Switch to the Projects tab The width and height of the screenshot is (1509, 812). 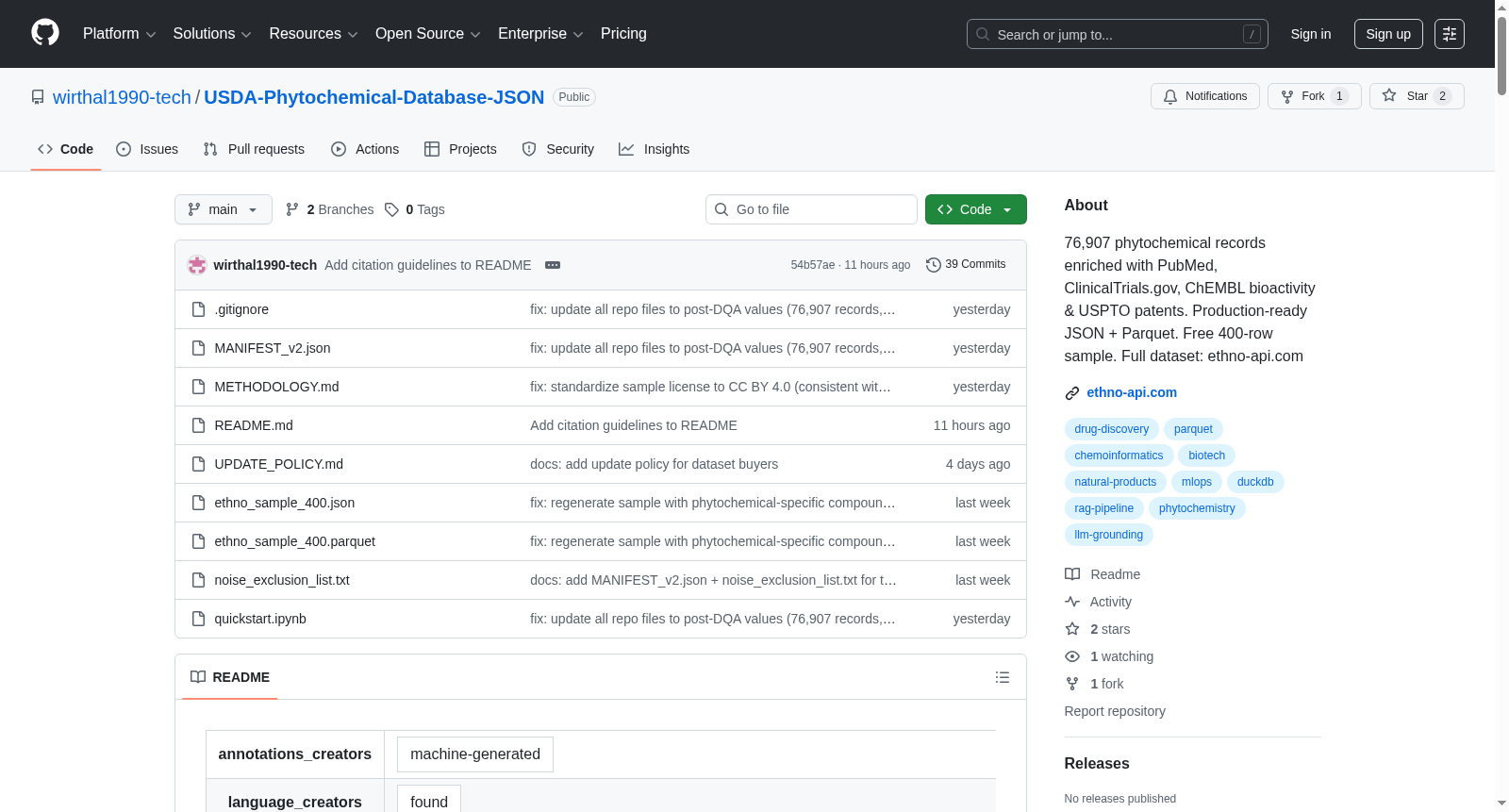click(460, 149)
